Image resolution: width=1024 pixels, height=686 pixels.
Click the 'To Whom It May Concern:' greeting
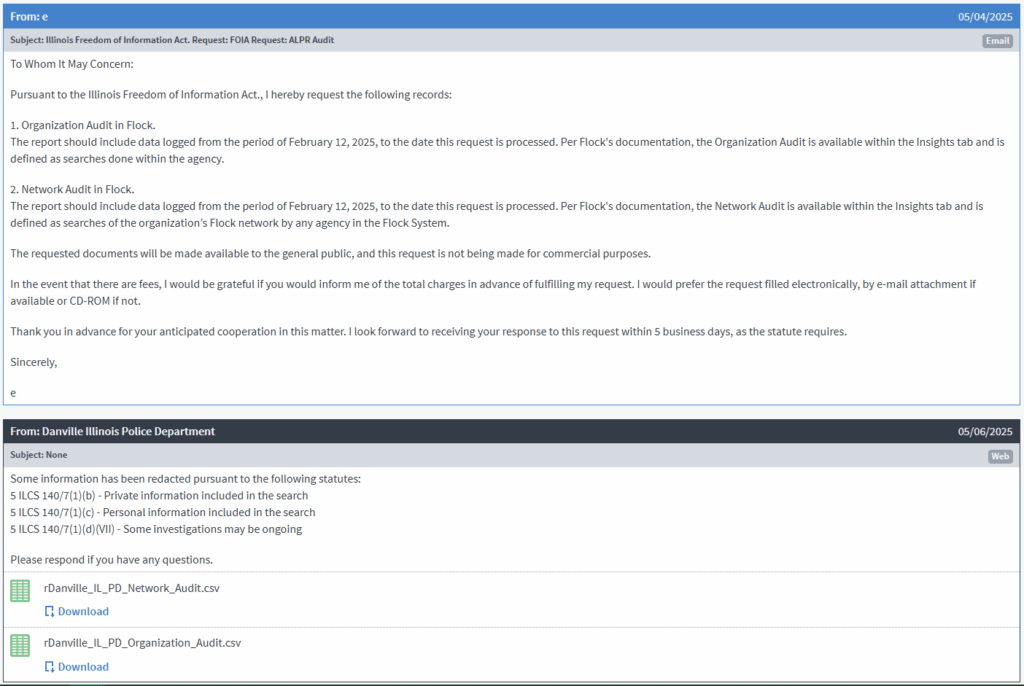point(72,64)
